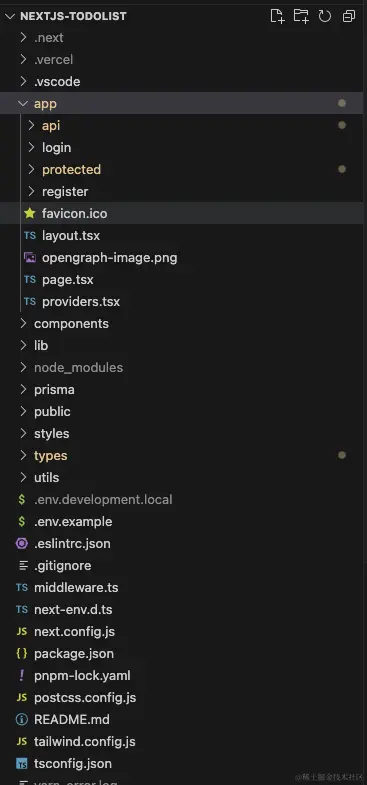Image resolution: width=367 pixels, height=785 pixels.
Task: Click the New Folder icon
Action: pyautogui.click(x=301, y=16)
